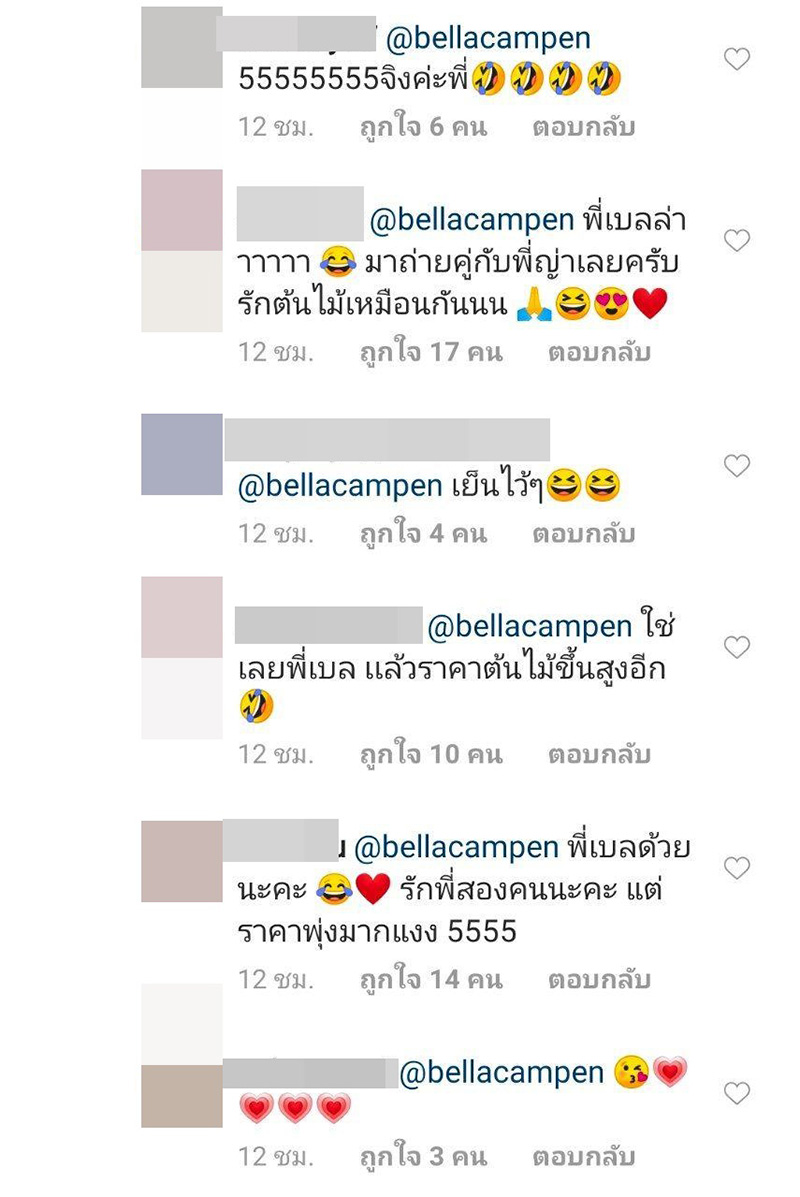
Task: Reply to the 'ราคาพุ่งมากแงง' comment
Action: coord(598,979)
